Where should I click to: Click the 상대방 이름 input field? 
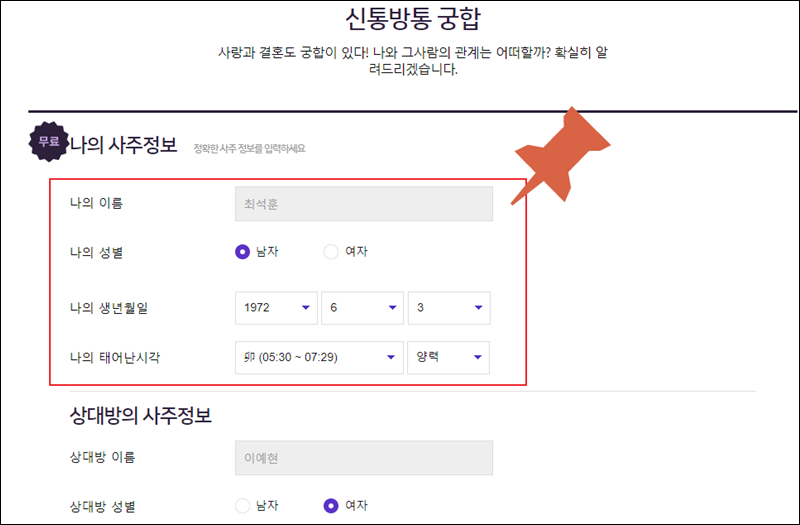[x=364, y=458]
